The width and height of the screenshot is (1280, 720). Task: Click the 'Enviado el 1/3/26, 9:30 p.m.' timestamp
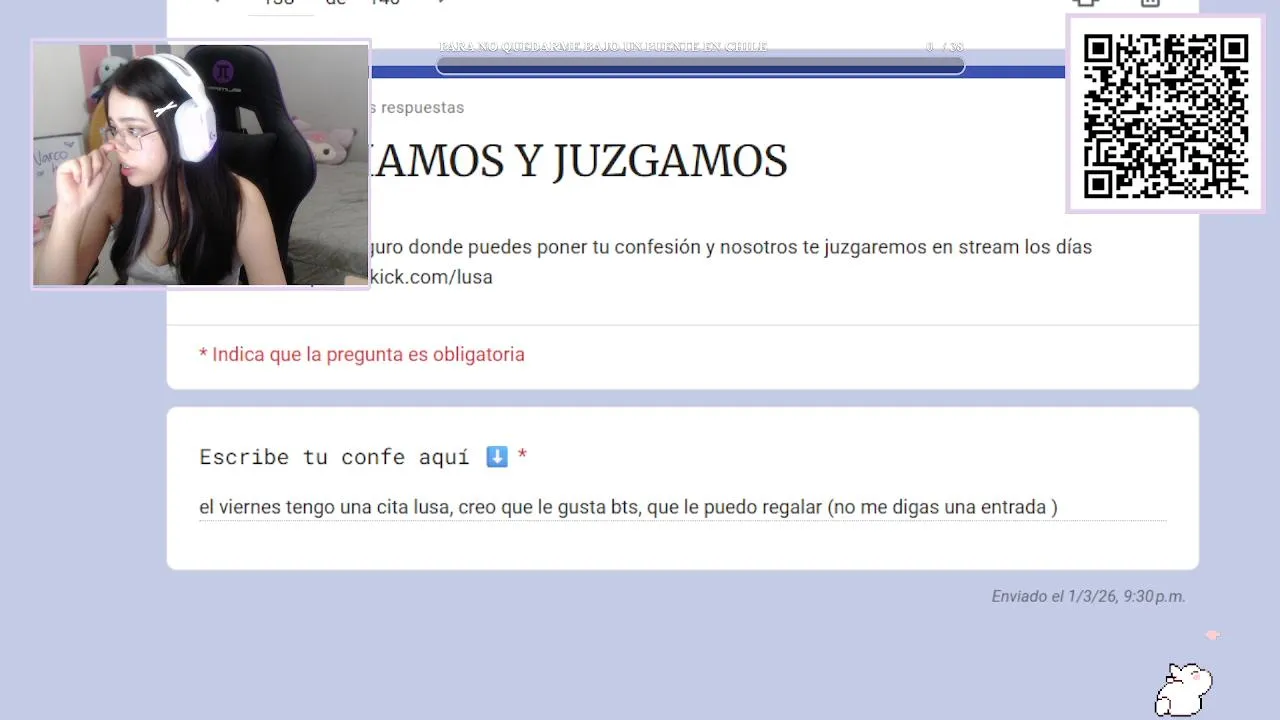point(1088,596)
